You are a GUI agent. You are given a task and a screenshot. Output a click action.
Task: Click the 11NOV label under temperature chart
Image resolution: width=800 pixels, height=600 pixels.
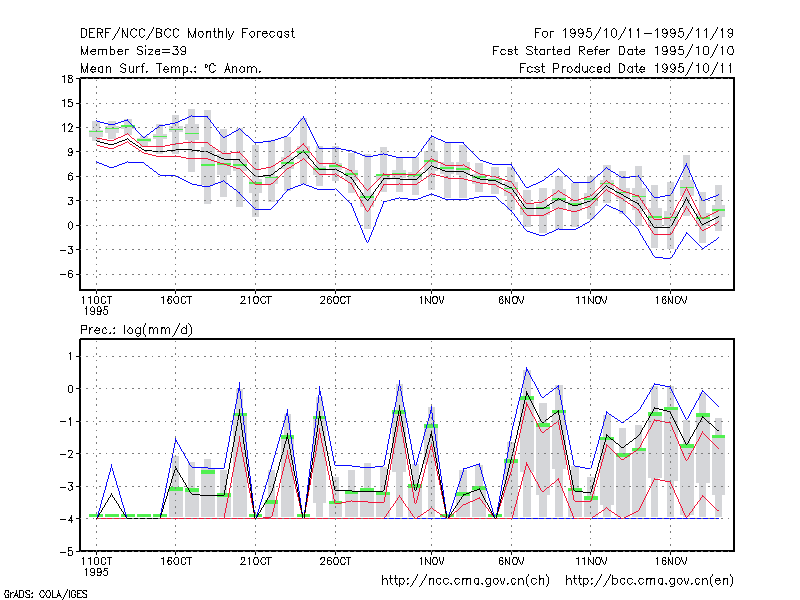click(x=591, y=301)
